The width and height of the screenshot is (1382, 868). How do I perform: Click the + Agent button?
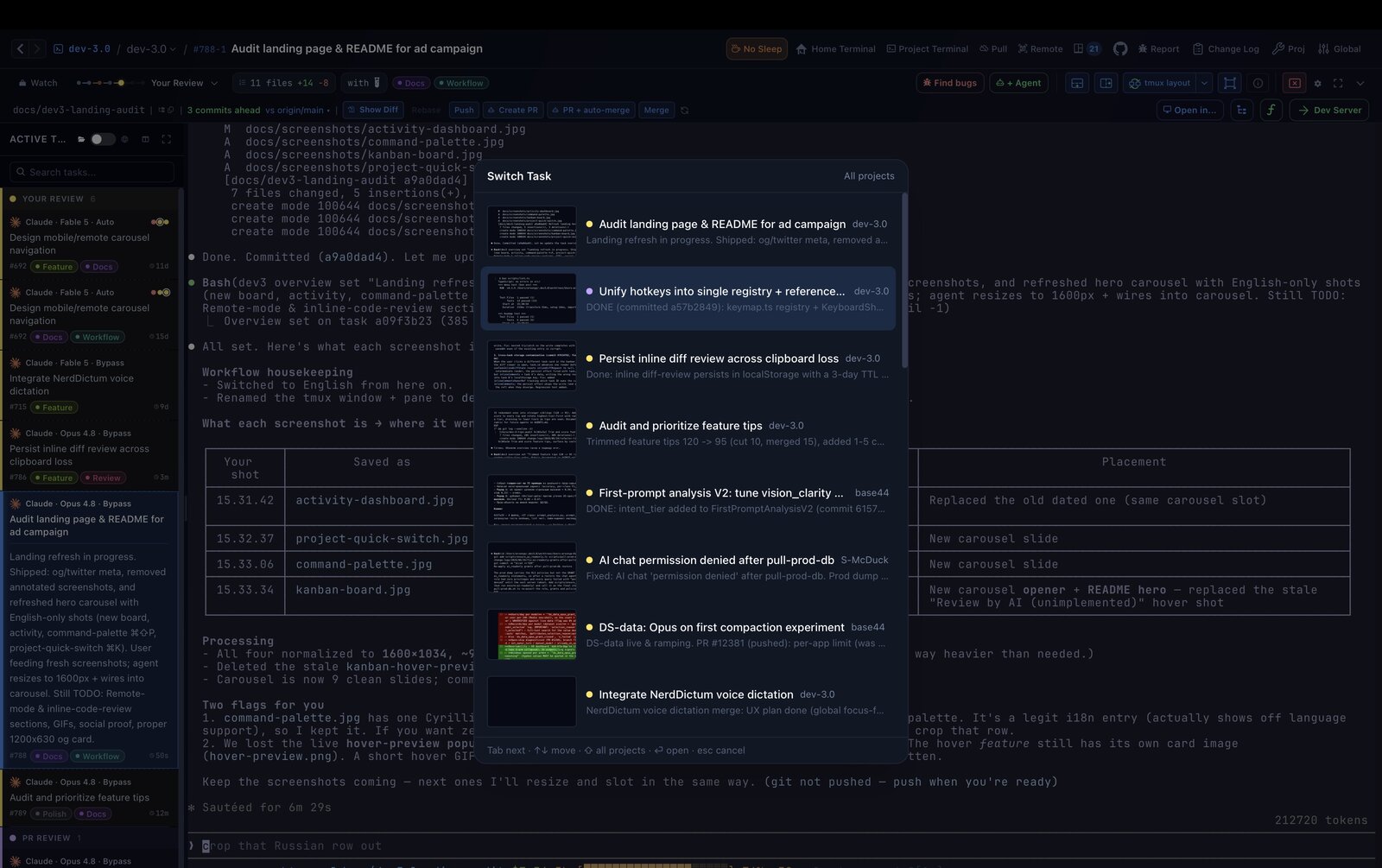click(1019, 83)
